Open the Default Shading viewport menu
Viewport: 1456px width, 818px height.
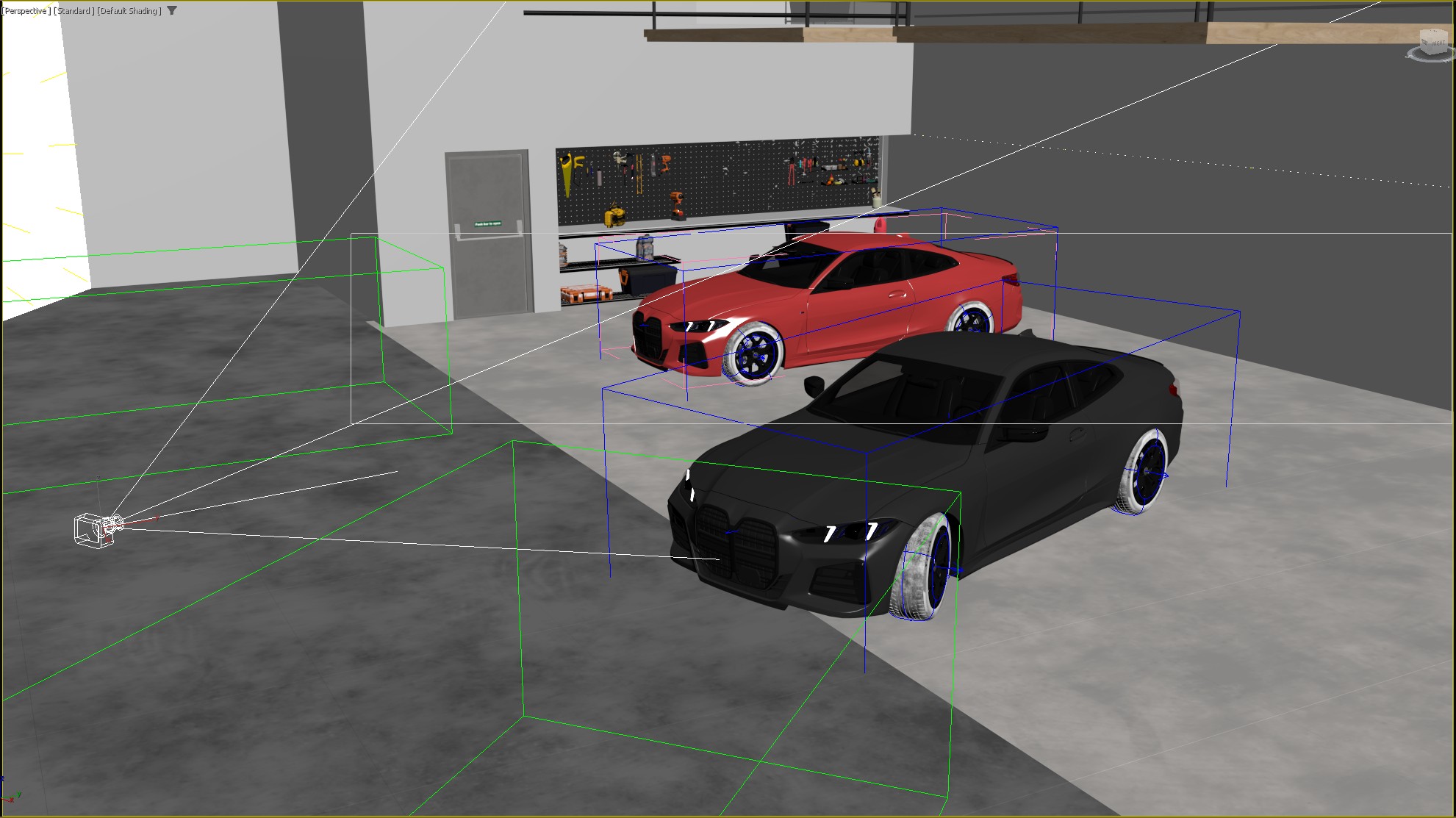click(x=129, y=11)
